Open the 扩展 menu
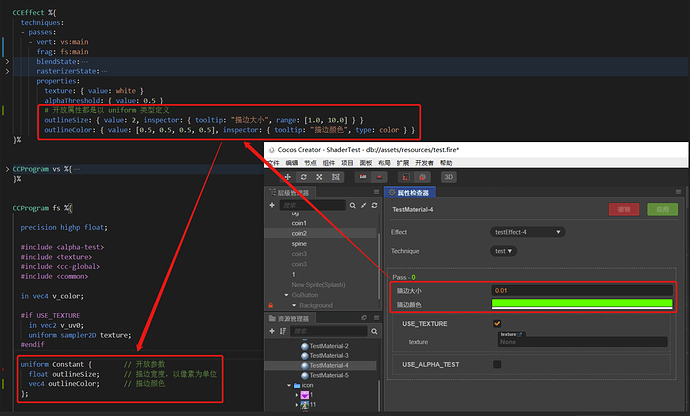 click(403, 163)
